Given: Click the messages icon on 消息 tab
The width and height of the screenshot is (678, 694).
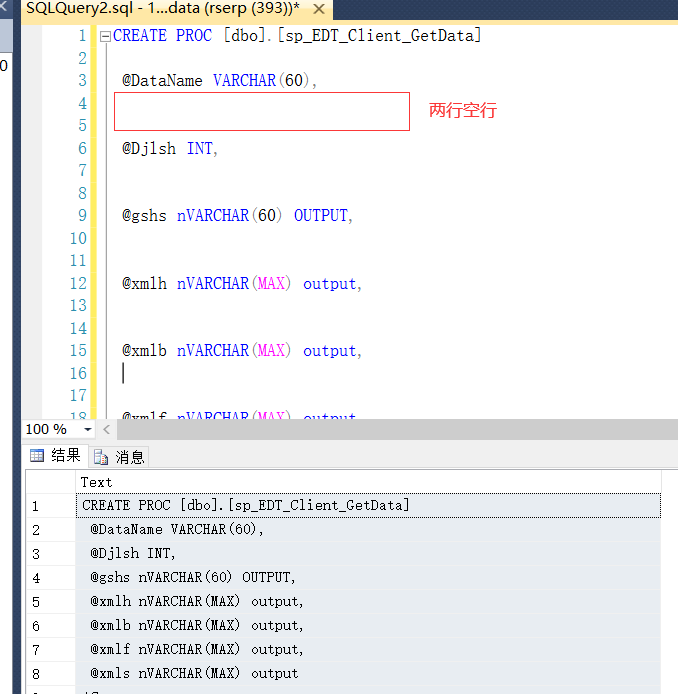Looking at the screenshot, I should pyautogui.click(x=101, y=457).
